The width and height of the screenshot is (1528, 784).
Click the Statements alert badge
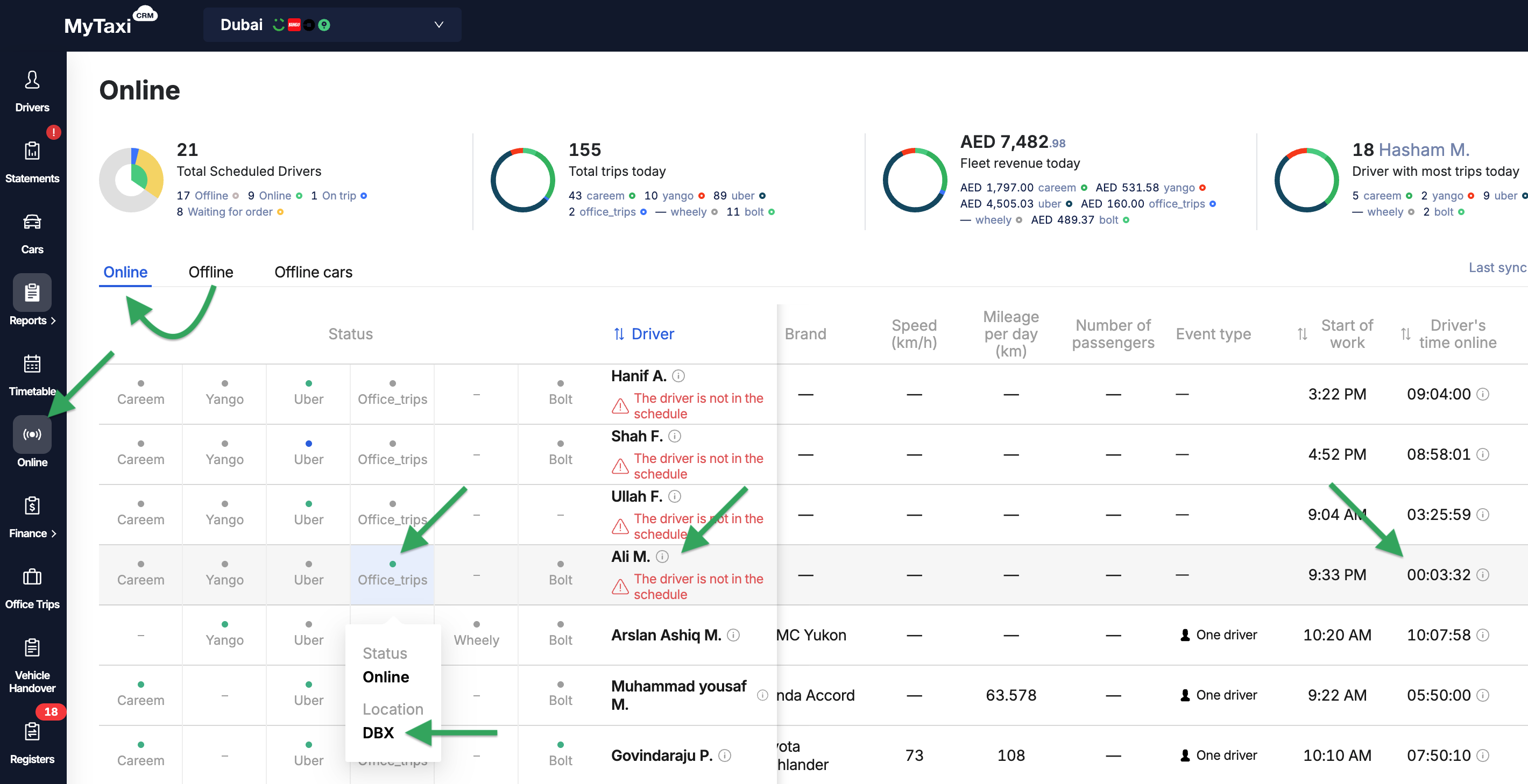point(53,132)
